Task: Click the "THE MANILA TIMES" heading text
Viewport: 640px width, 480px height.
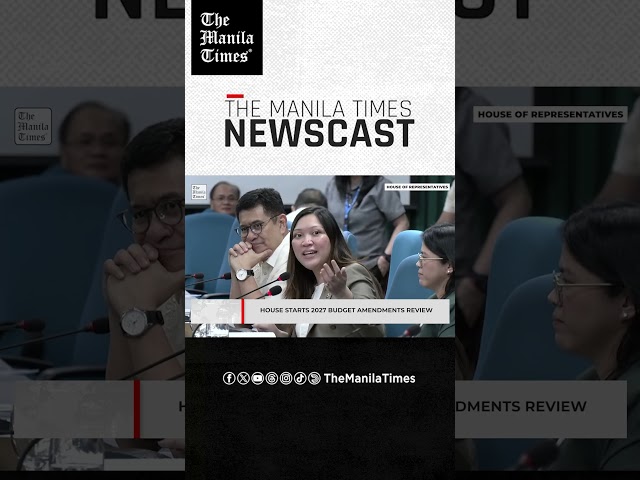Action: 318,108
